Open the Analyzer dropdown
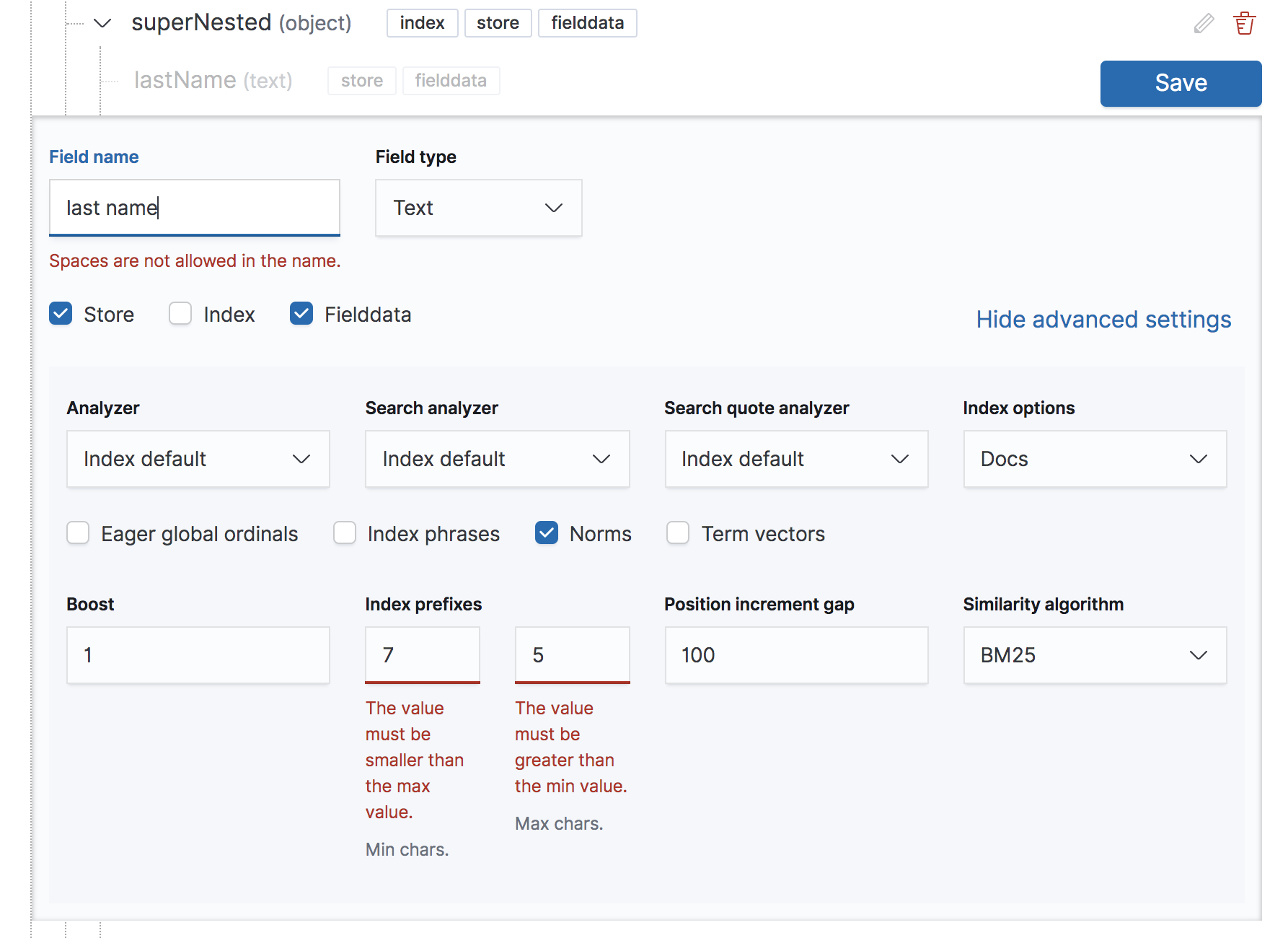 click(198, 459)
